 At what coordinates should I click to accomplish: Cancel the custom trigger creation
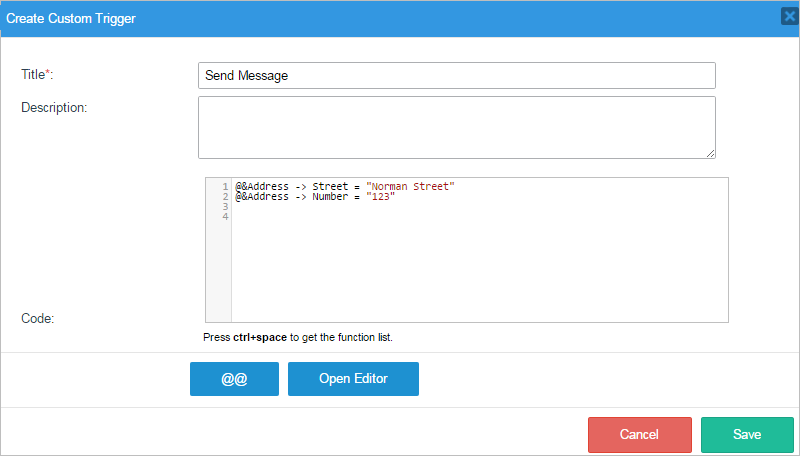[x=639, y=435]
